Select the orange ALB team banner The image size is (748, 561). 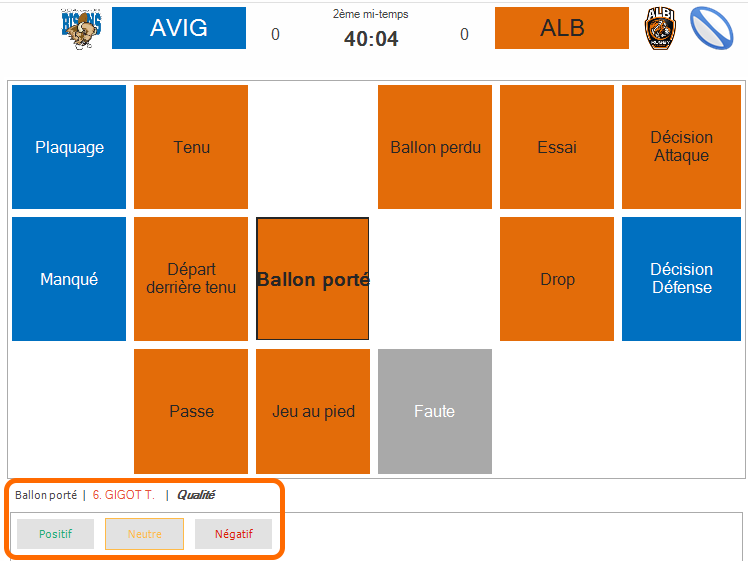(561, 28)
